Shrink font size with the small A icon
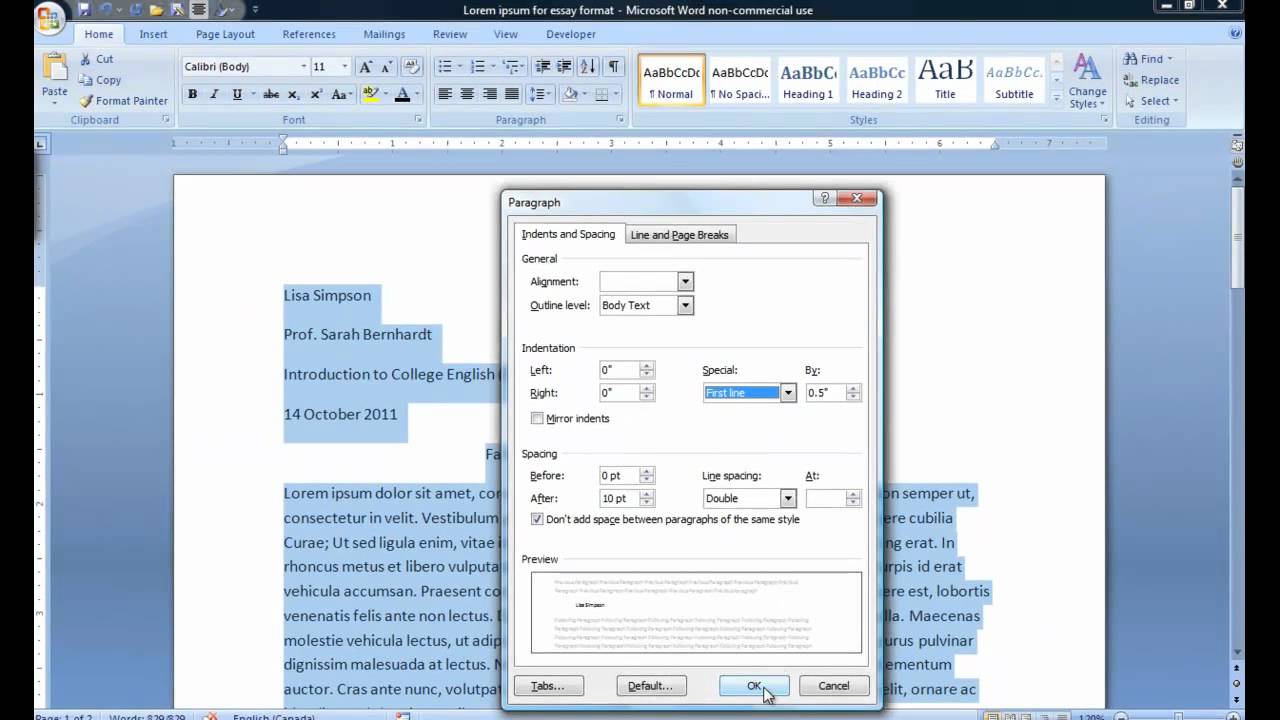 click(x=387, y=67)
